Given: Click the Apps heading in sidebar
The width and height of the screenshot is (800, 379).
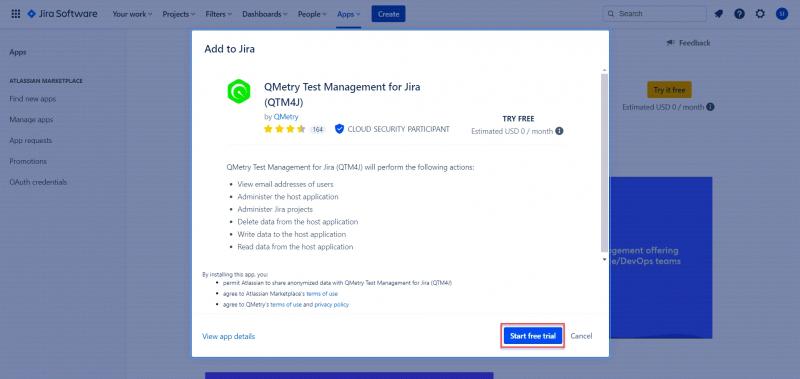Looking at the screenshot, I should tap(18, 52).
